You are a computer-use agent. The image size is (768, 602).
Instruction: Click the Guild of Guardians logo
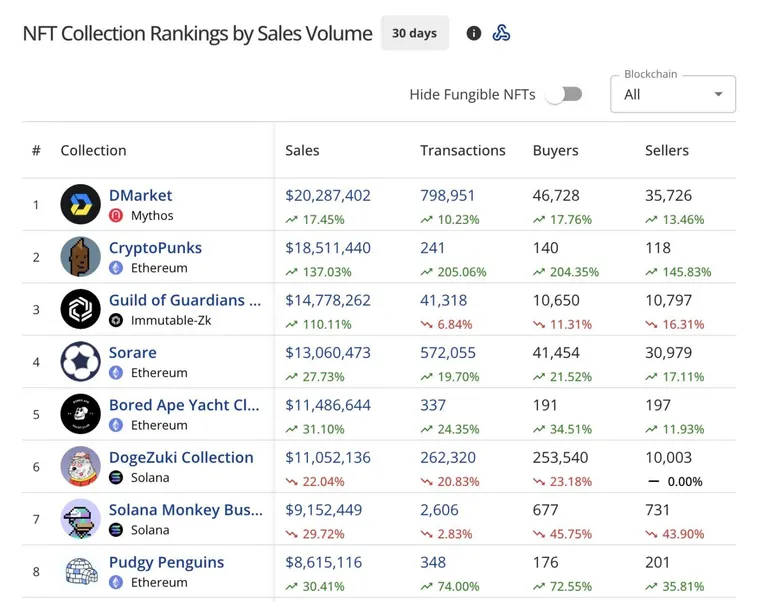[x=80, y=309]
